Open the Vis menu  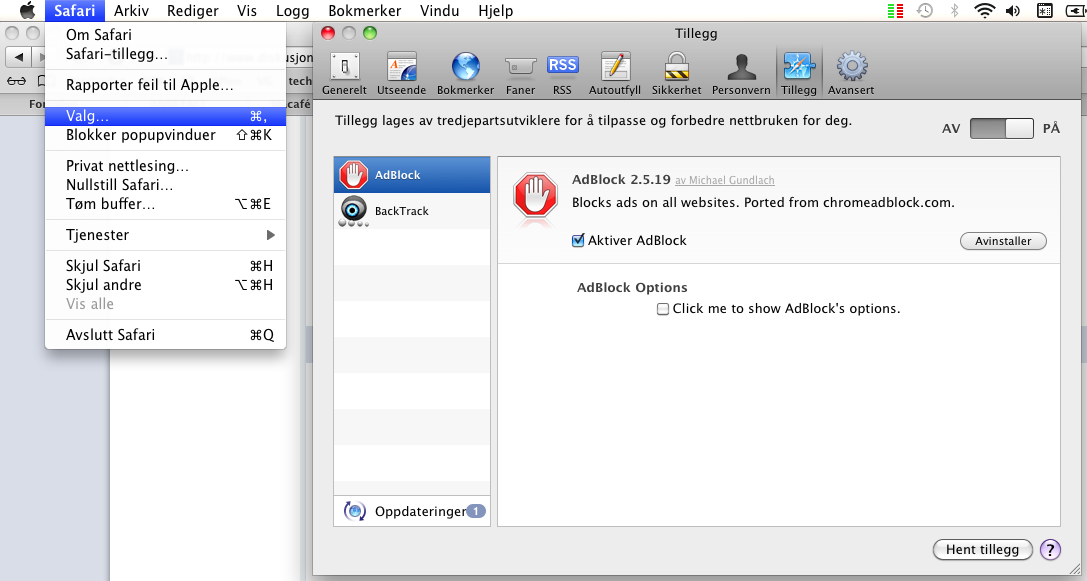pos(246,10)
